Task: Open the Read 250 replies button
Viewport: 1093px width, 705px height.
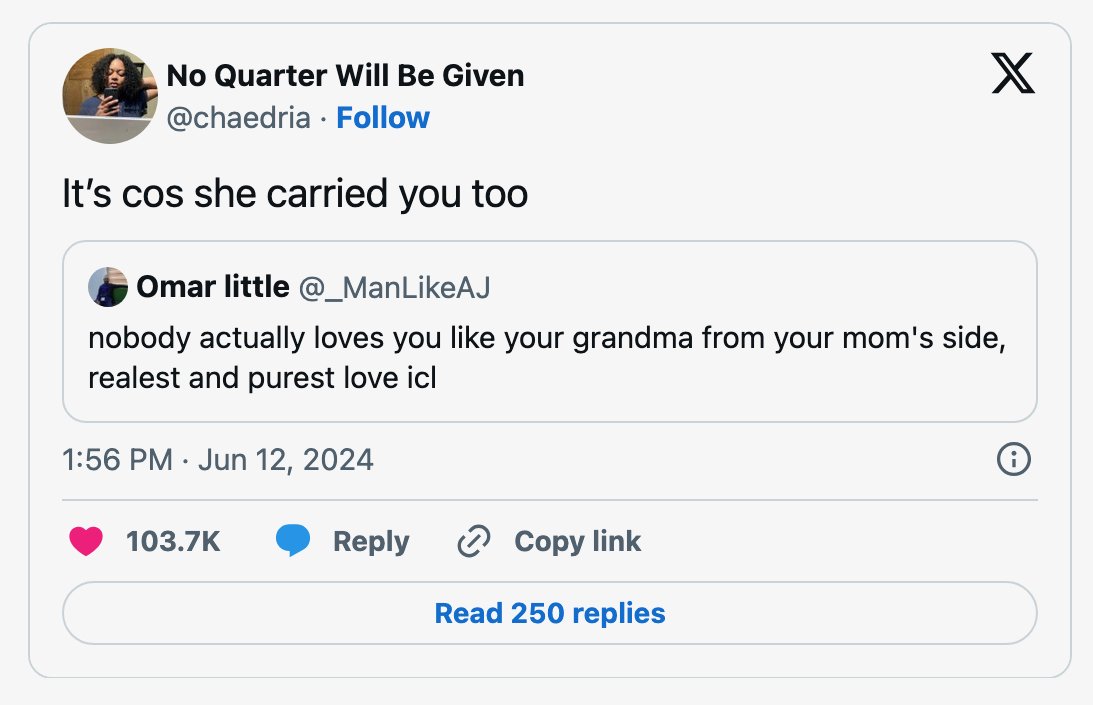Action: pyautogui.click(x=550, y=613)
